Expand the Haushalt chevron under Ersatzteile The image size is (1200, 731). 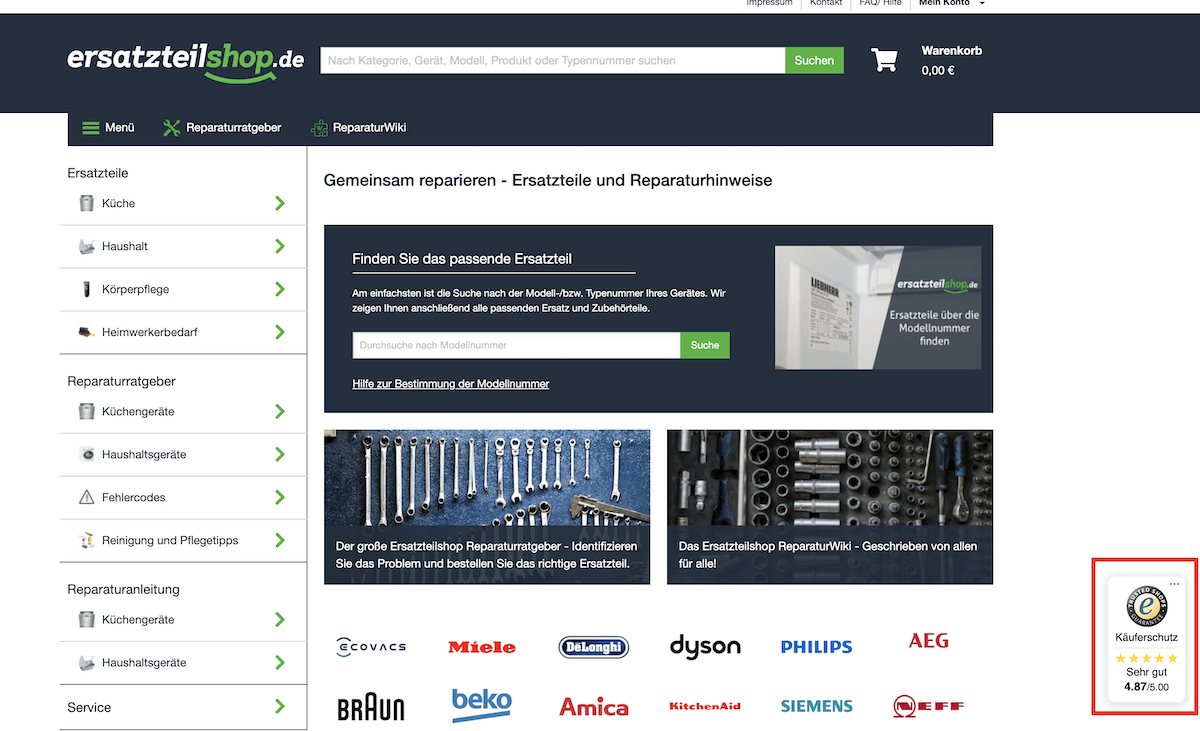click(x=280, y=246)
